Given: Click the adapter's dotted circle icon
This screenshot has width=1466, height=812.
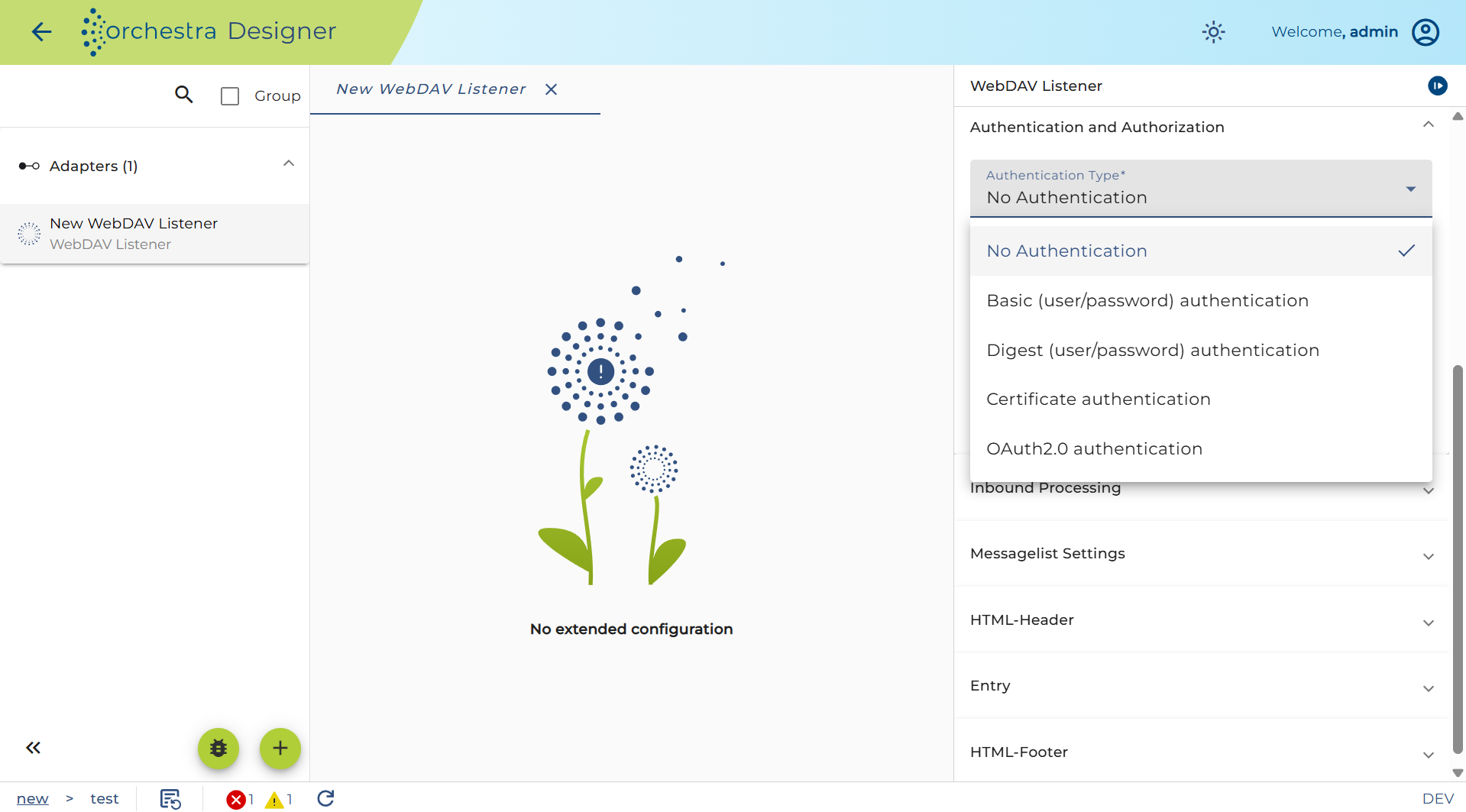Looking at the screenshot, I should (x=29, y=234).
